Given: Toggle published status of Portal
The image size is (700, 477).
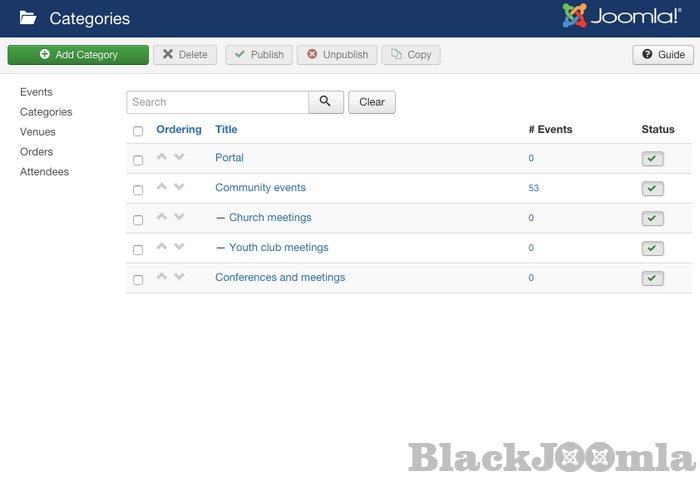Looking at the screenshot, I should (652, 159).
